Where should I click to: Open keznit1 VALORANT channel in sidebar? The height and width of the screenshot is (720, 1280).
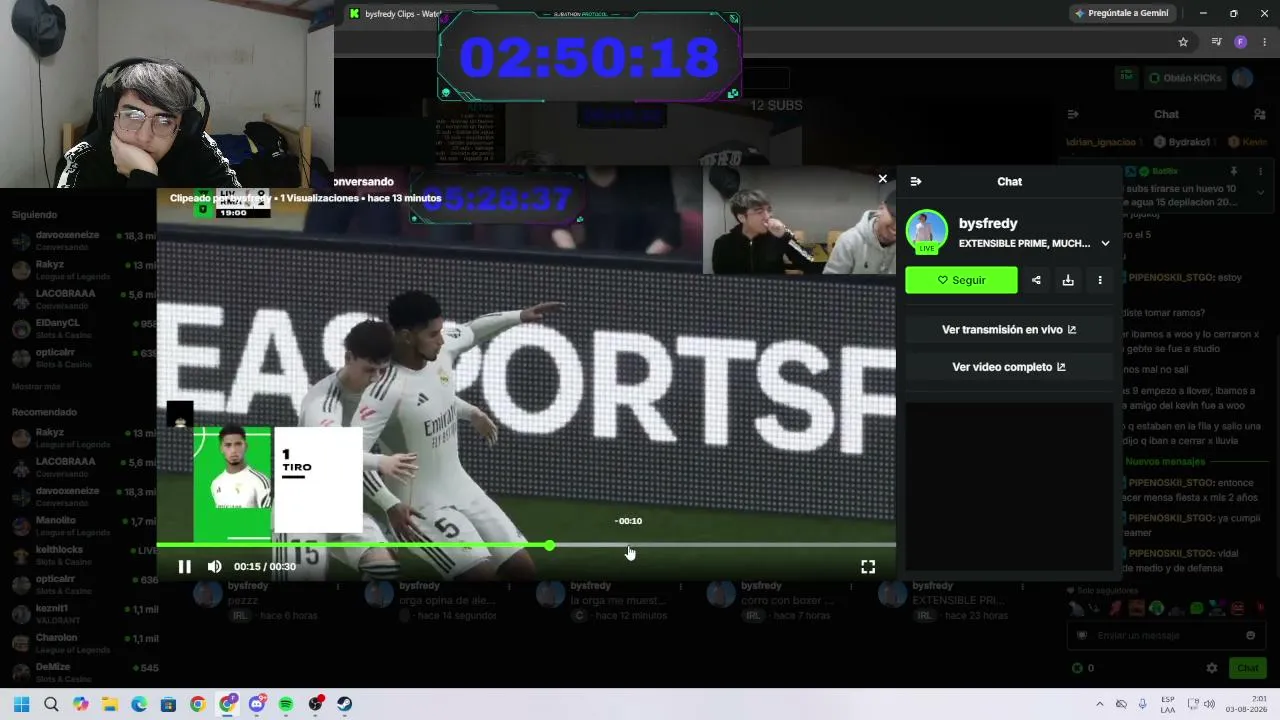click(80, 614)
